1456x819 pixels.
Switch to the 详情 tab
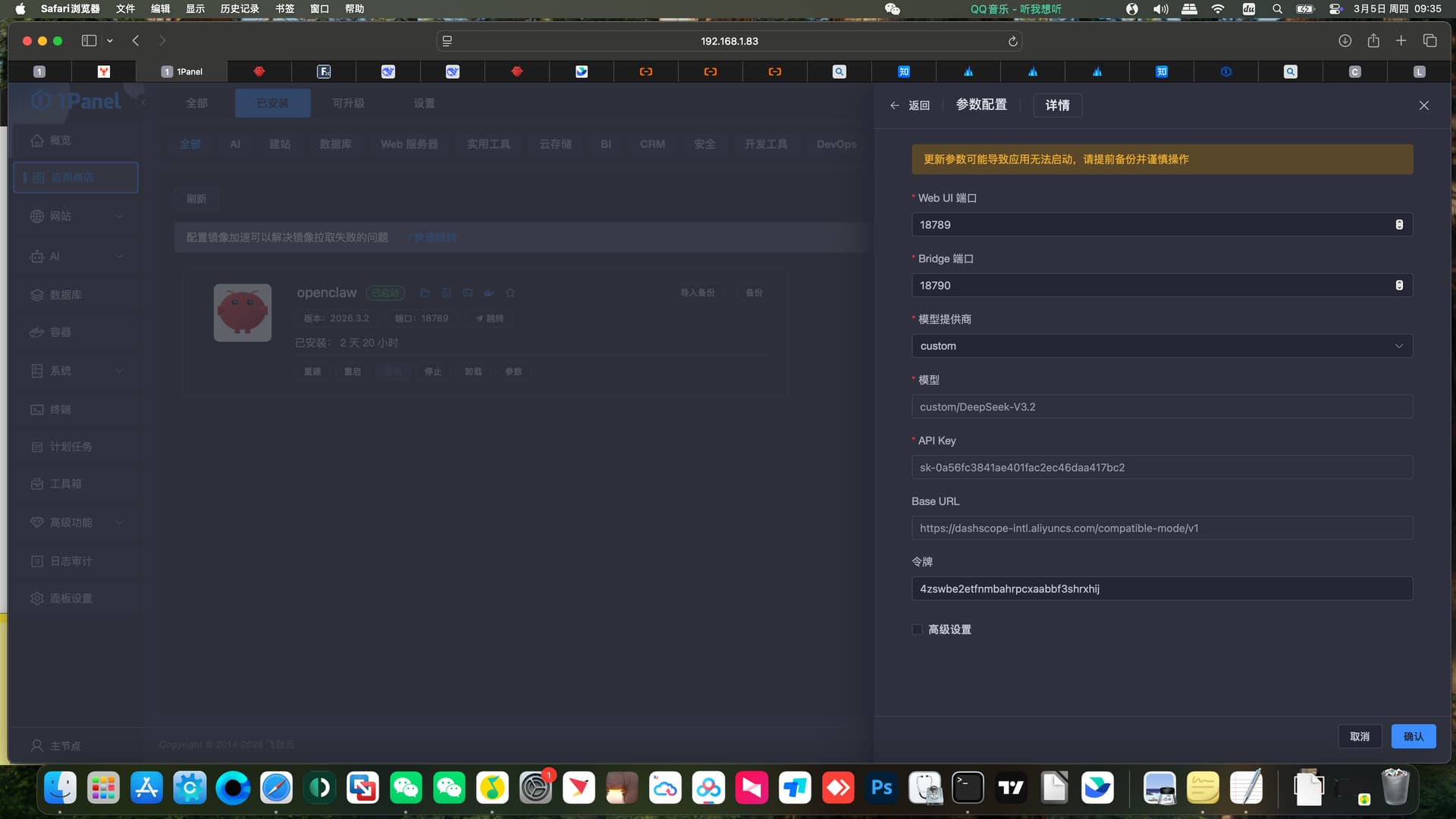click(1057, 105)
